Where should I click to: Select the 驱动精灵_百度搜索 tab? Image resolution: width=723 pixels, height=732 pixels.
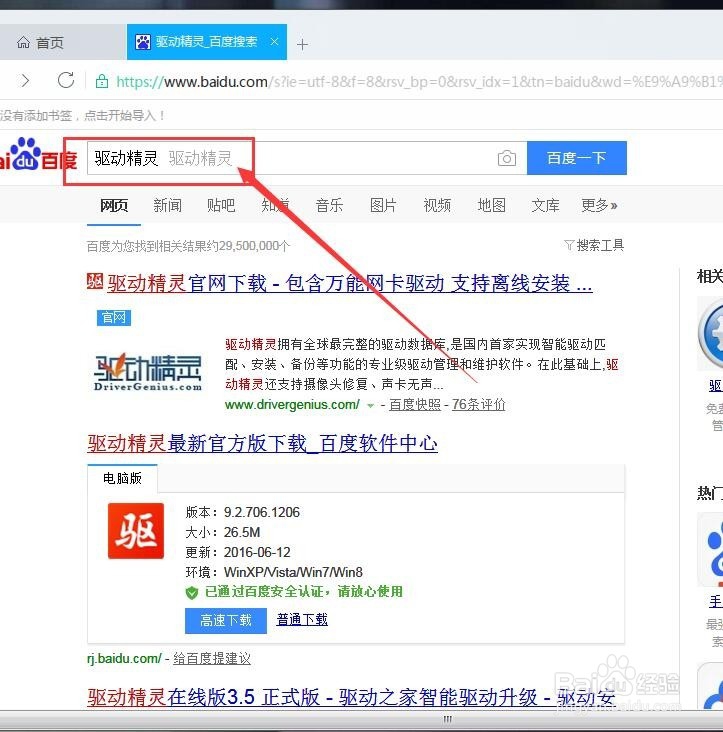pos(207,42)
